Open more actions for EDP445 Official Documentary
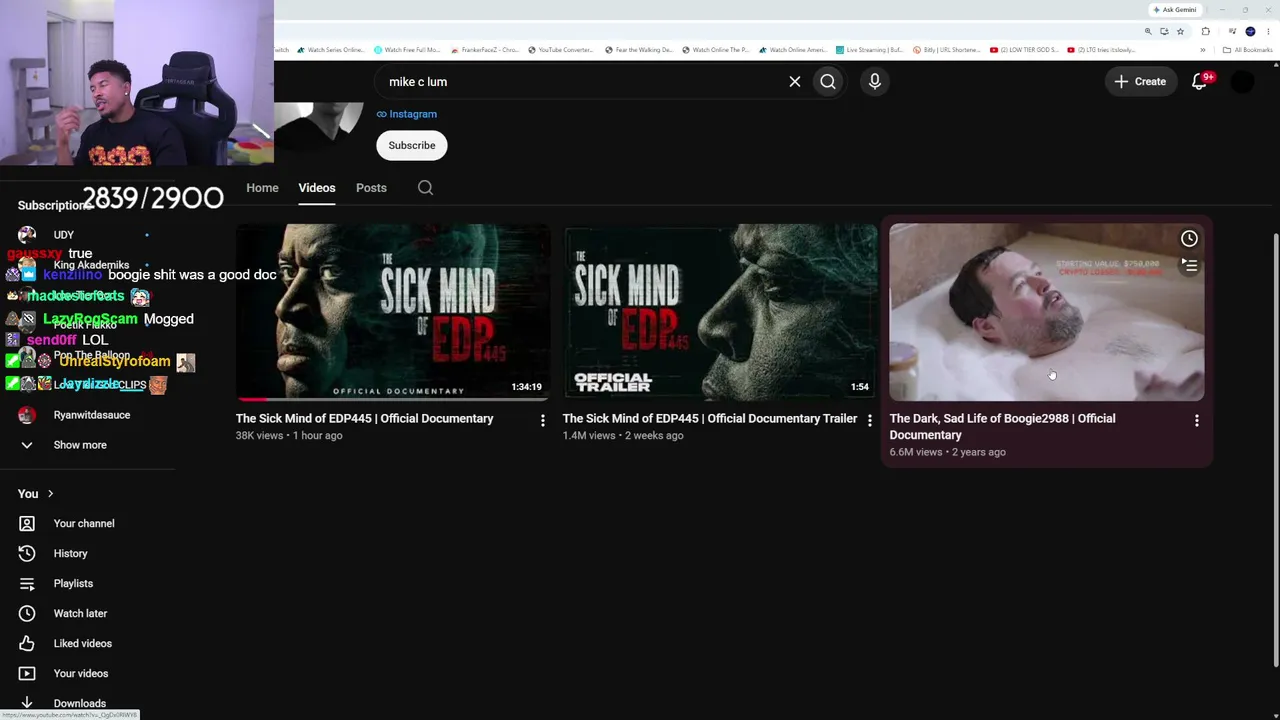This screenshot has width=1280, height=720. point(543,421)
